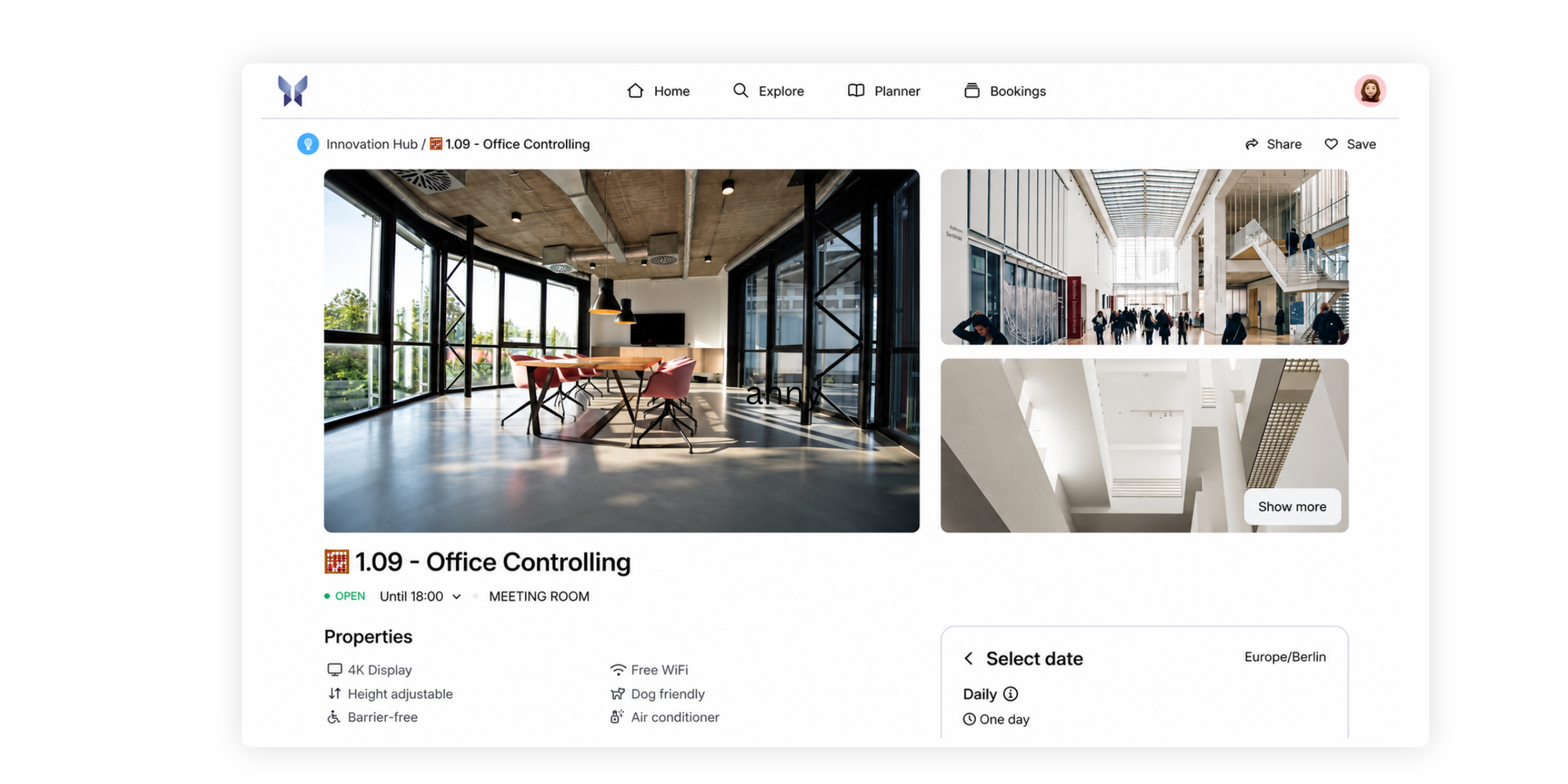Open the Bookings tab
The height and width of the screenshot is (784, 1568).
(1005, 91)
